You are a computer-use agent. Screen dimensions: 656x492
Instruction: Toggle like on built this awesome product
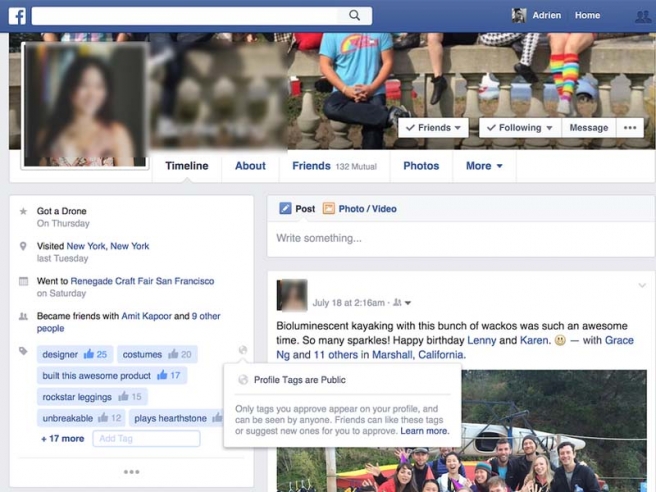tap(163, 375)
